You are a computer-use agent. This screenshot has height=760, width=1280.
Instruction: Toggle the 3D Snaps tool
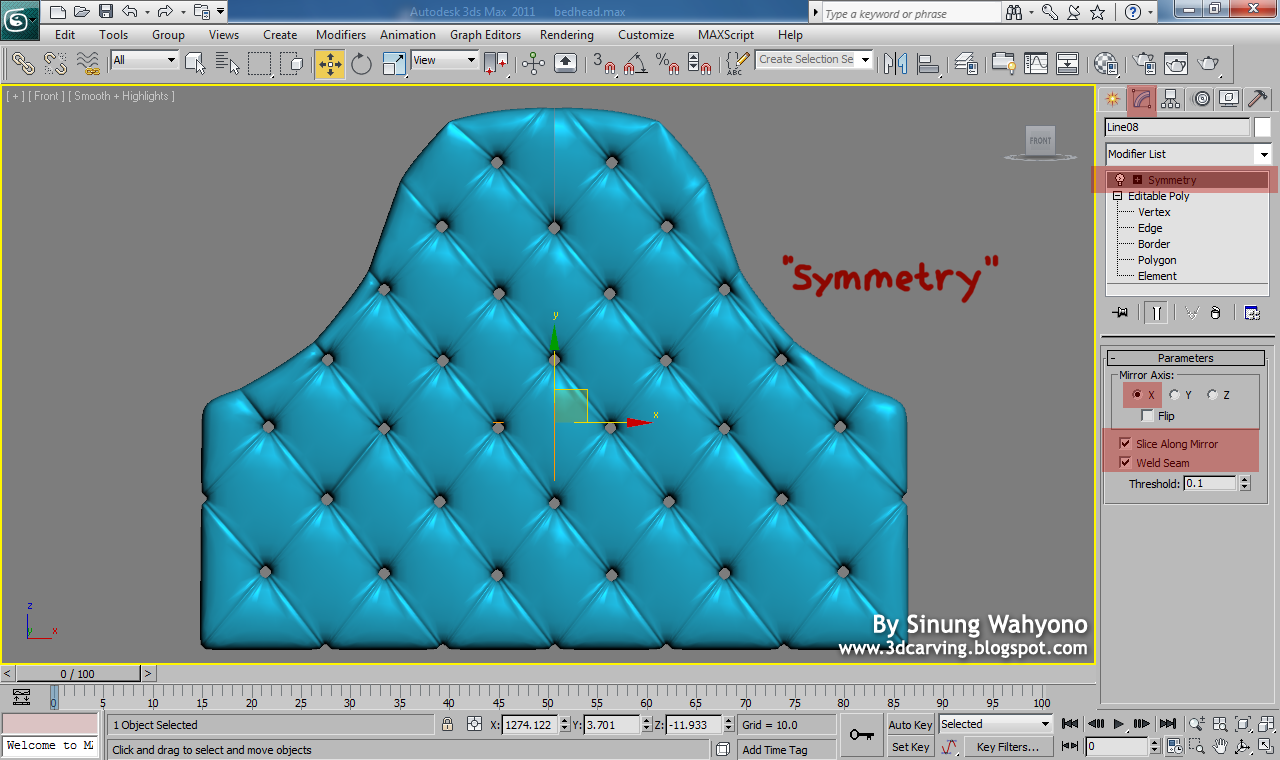tap(604, 64)
